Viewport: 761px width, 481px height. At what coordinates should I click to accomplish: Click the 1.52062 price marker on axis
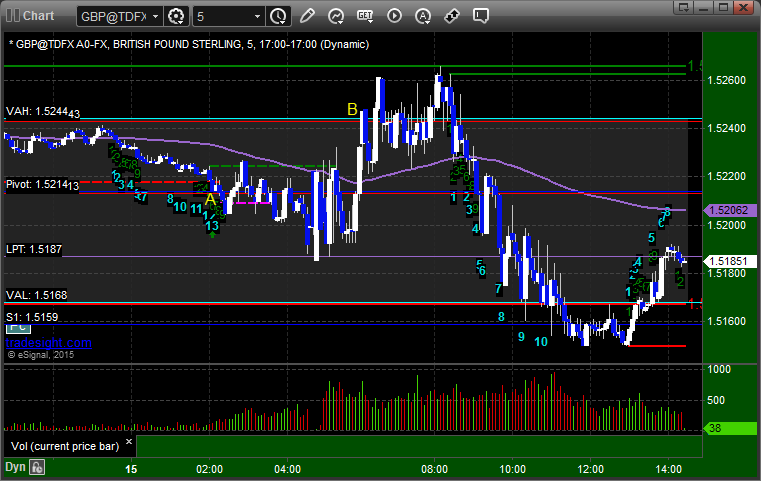click(x=726, y=211)
